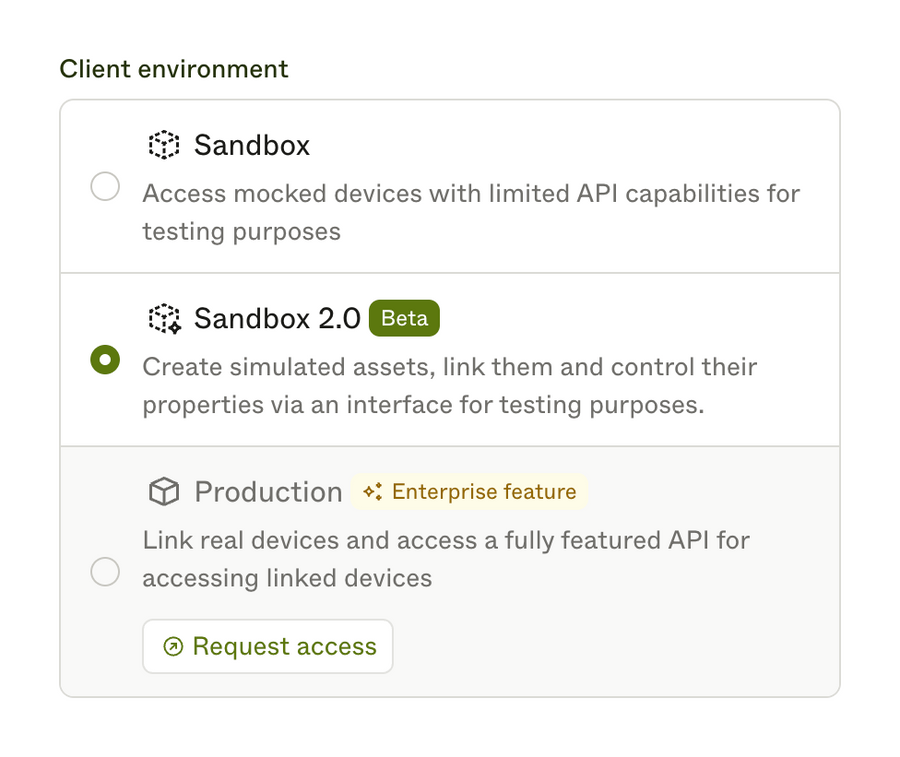Click the highlighted Sandbox 2.0 selected indicator
Viewport: 900px width, 757px height.
105,359
